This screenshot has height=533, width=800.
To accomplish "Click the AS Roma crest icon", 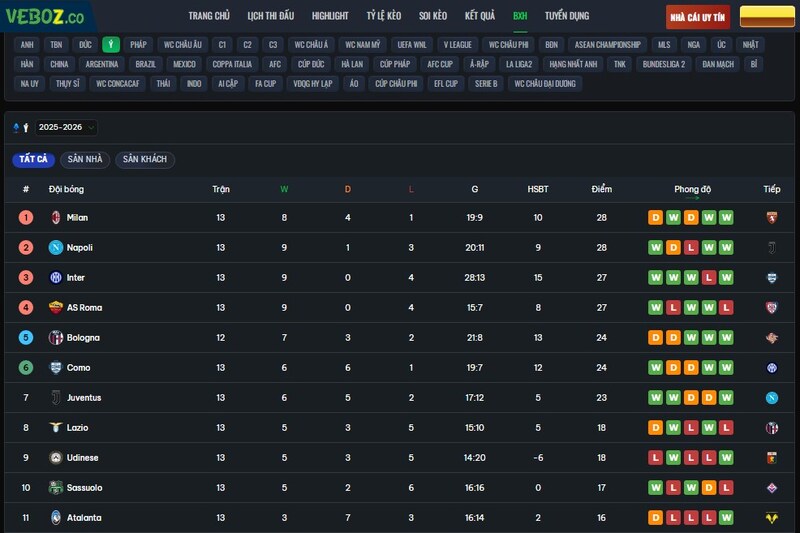I will (x=56, y=307).
